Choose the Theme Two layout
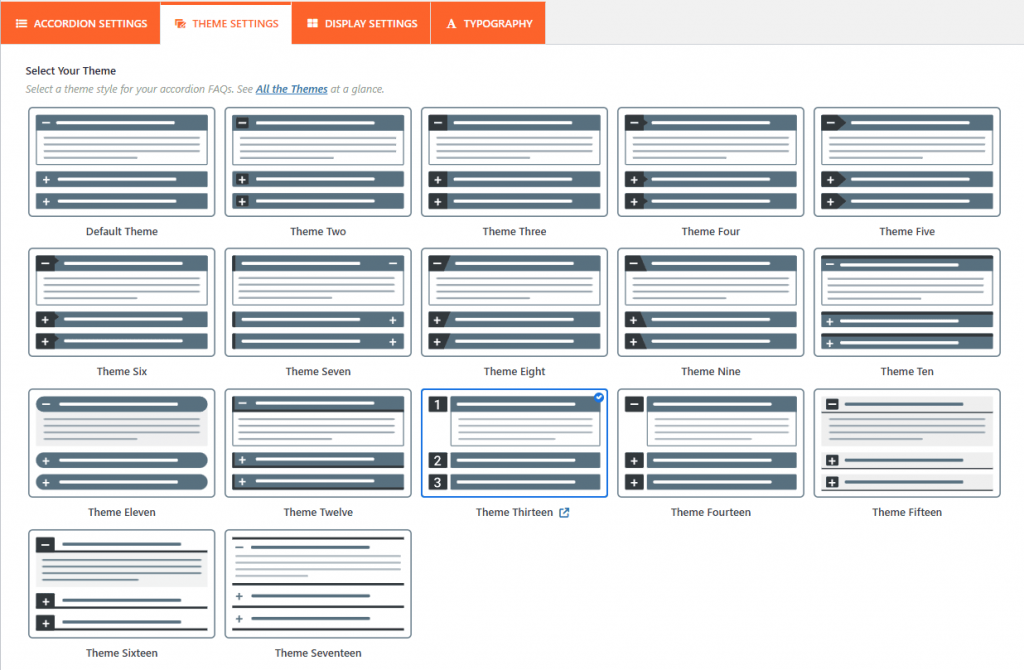 pos(318,162)
